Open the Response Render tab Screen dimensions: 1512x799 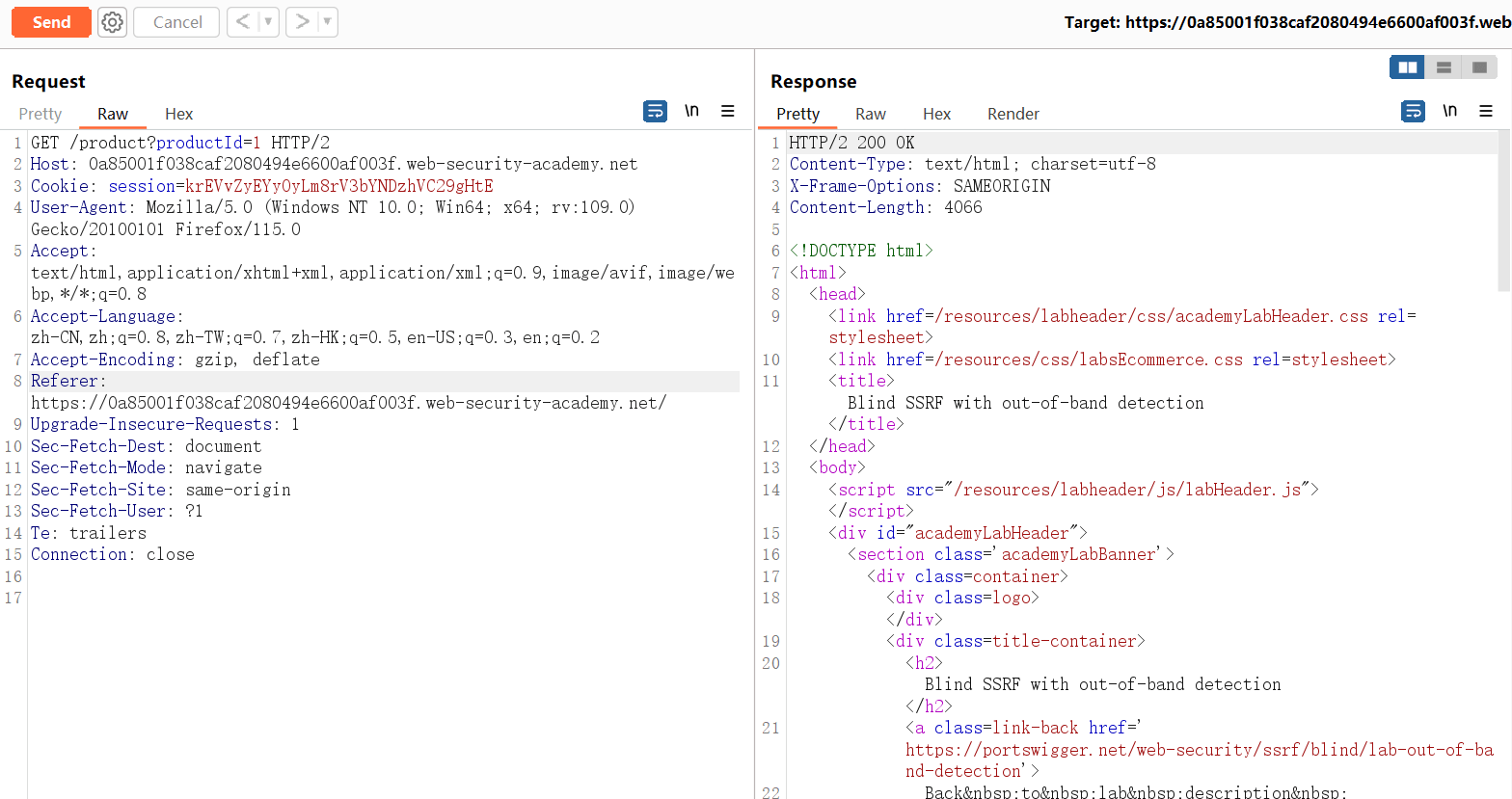tap(1012, 114)
